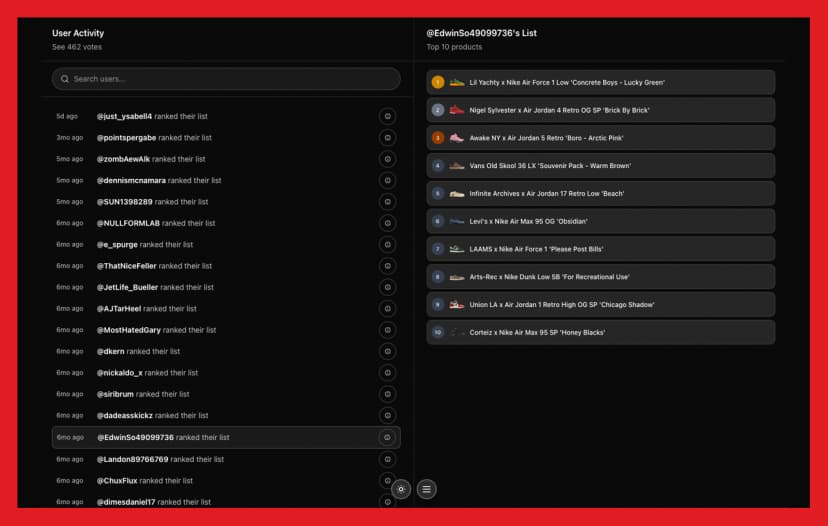Image resolution: width=828 pixels, height=526 pixels.
Task: Open circle icon beside @Landon89766769 row
Action: pos(387,459)
